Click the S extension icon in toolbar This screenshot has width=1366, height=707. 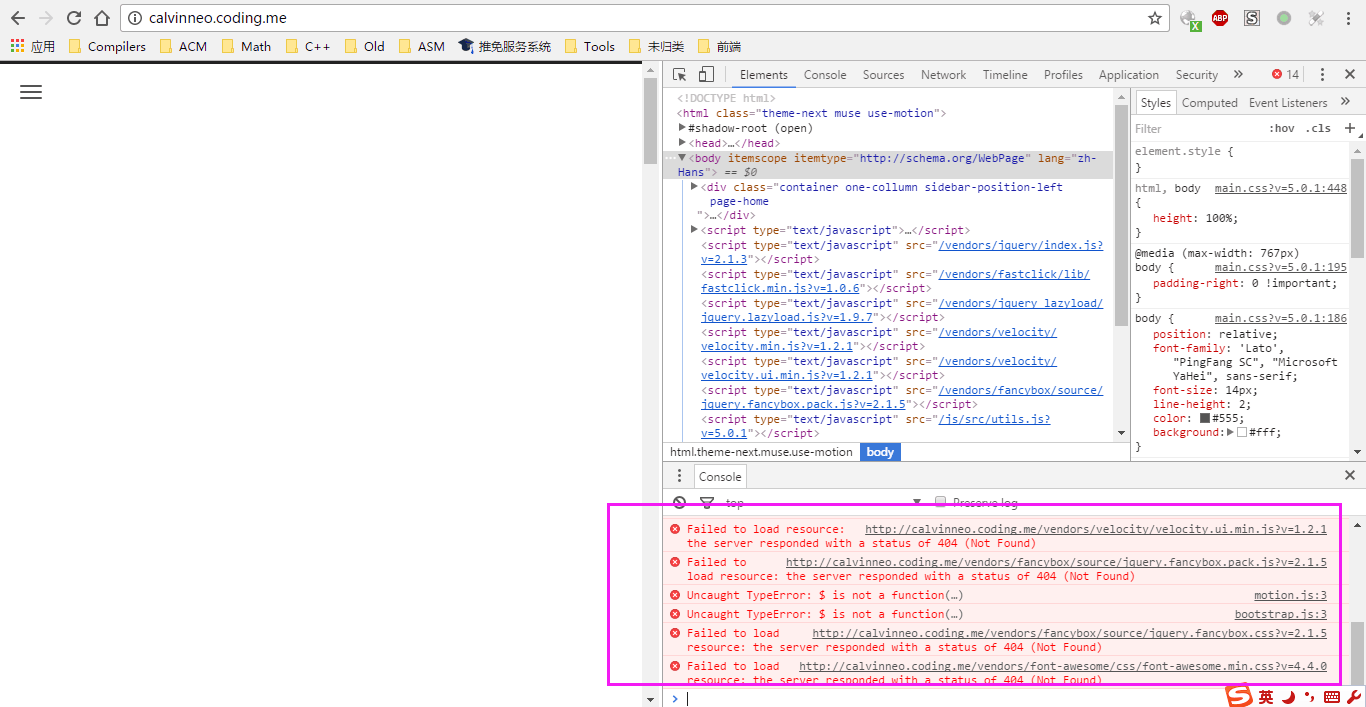point(1252,18)
